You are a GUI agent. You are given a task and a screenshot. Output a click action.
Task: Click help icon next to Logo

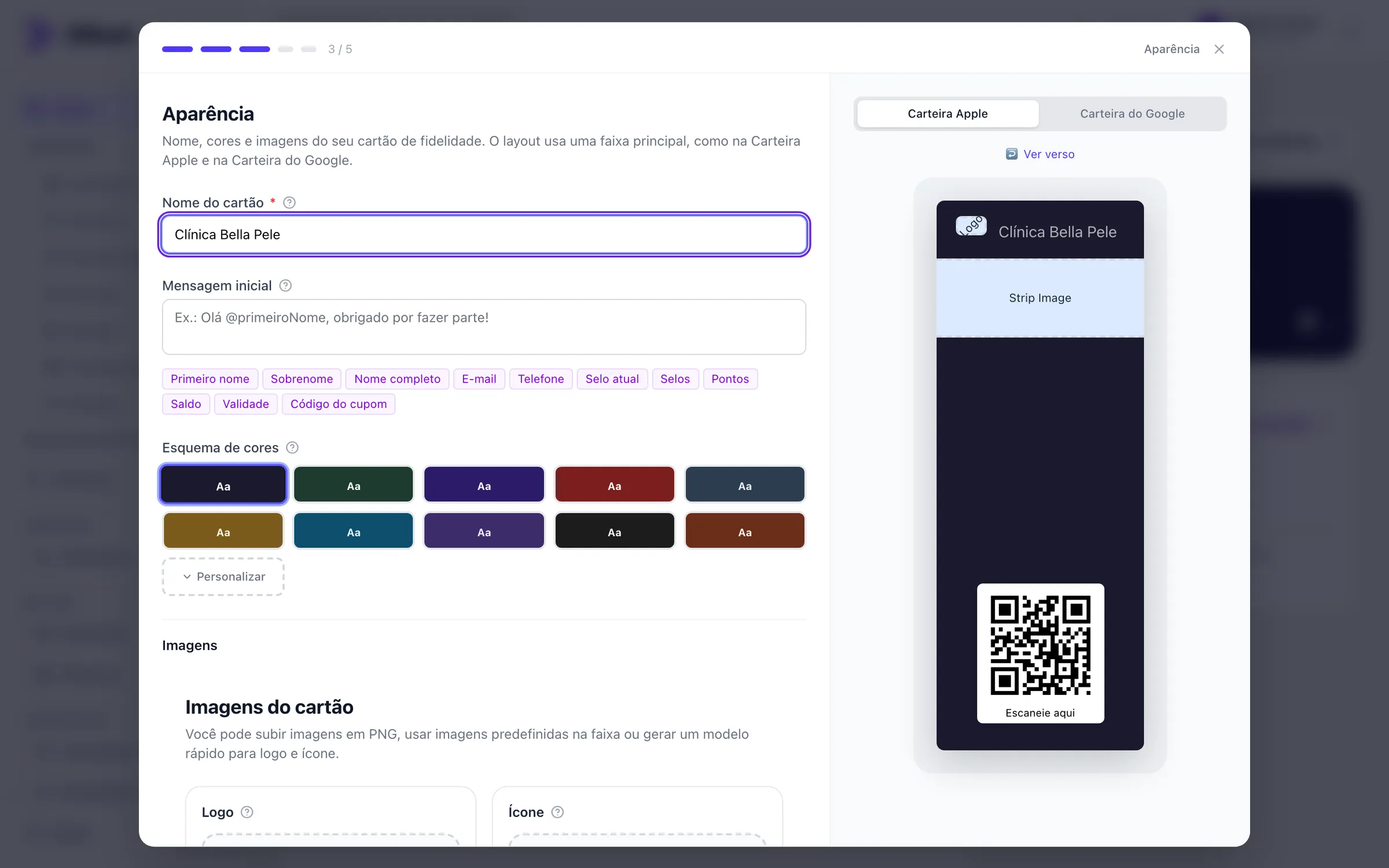click(247, 812)
